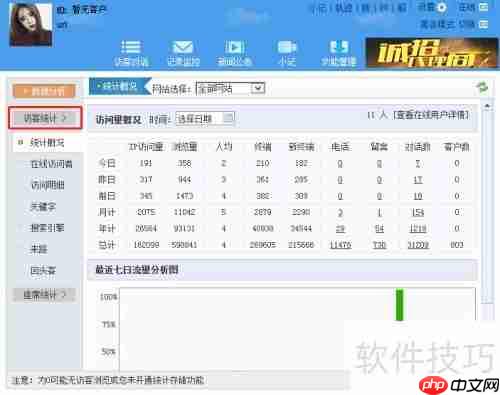Click the user avatar photo
500x395 pixels.
pos(31,24)
